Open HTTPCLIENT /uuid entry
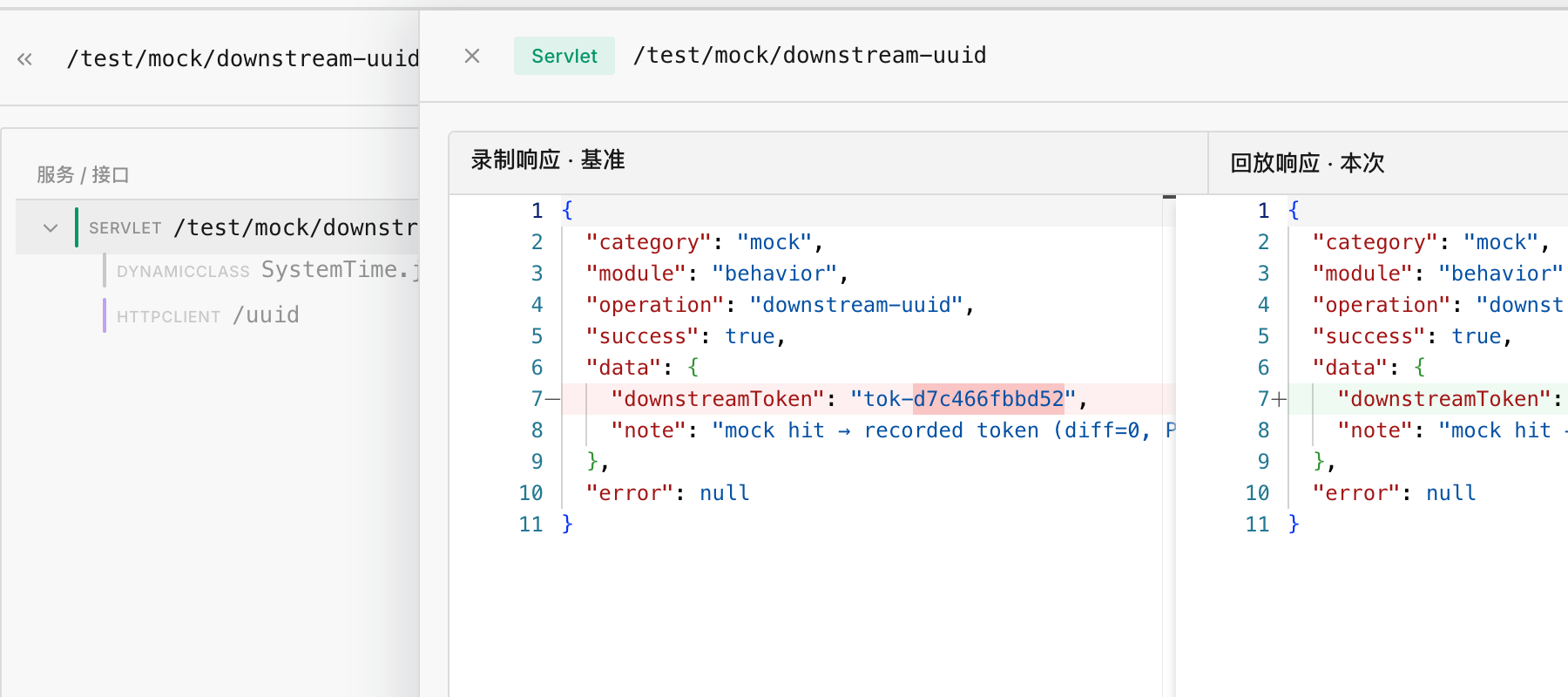This screenshot has height=697, width=1568. (x=208, y=315)
